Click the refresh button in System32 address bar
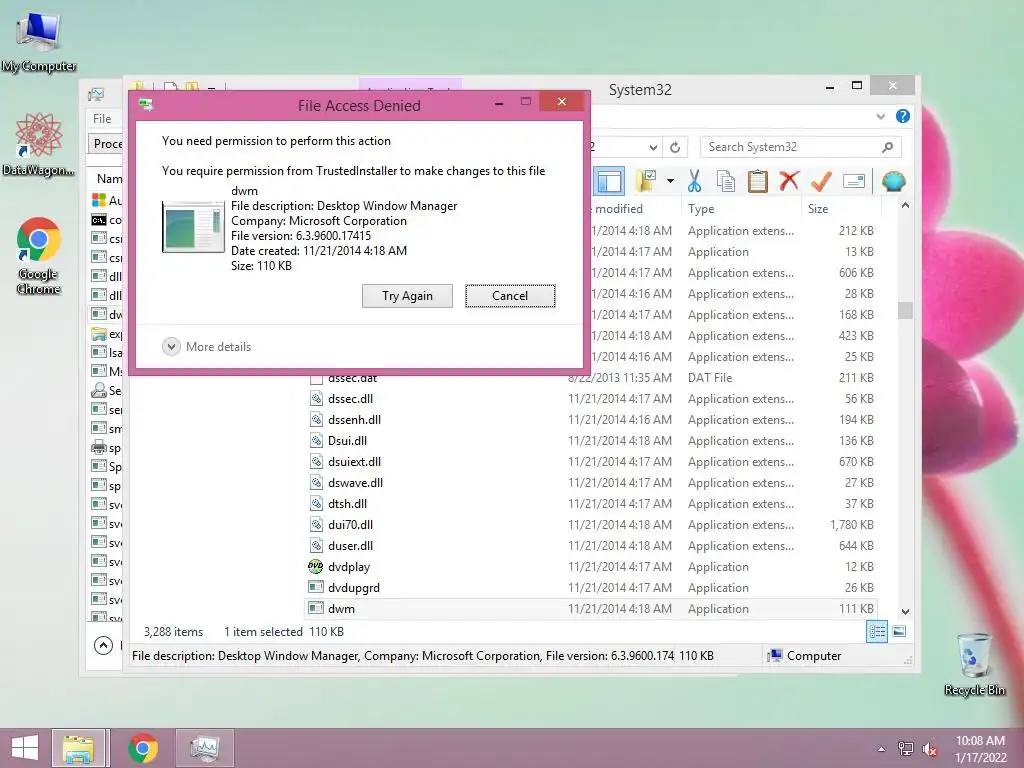 point(675,147)
